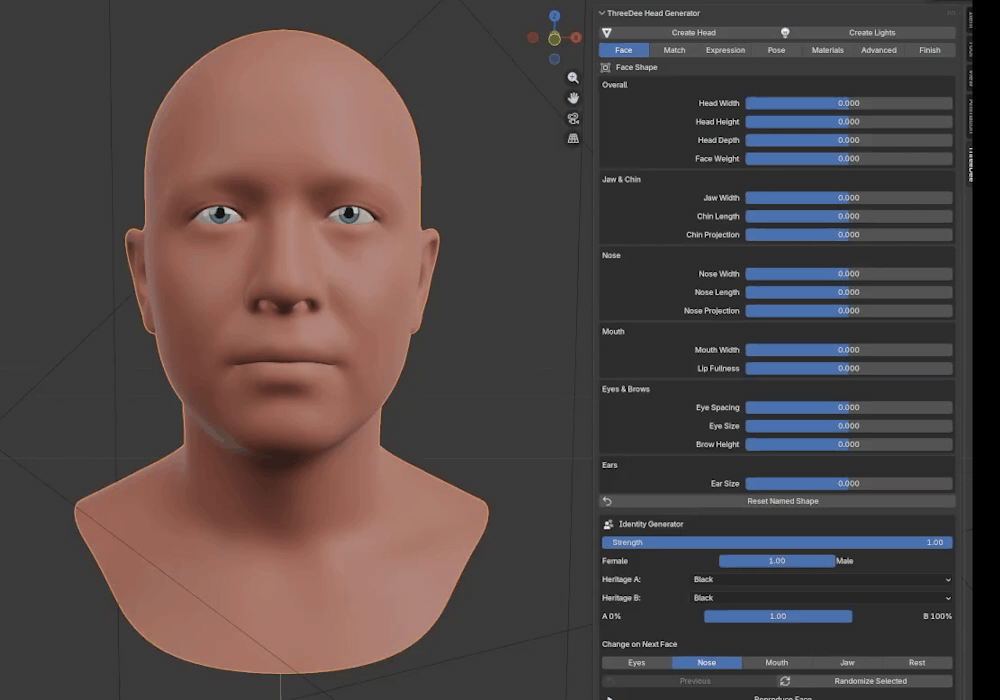Click the Create Head button
This screenshot has height=700, width=1000.
[x=688, y=33]
